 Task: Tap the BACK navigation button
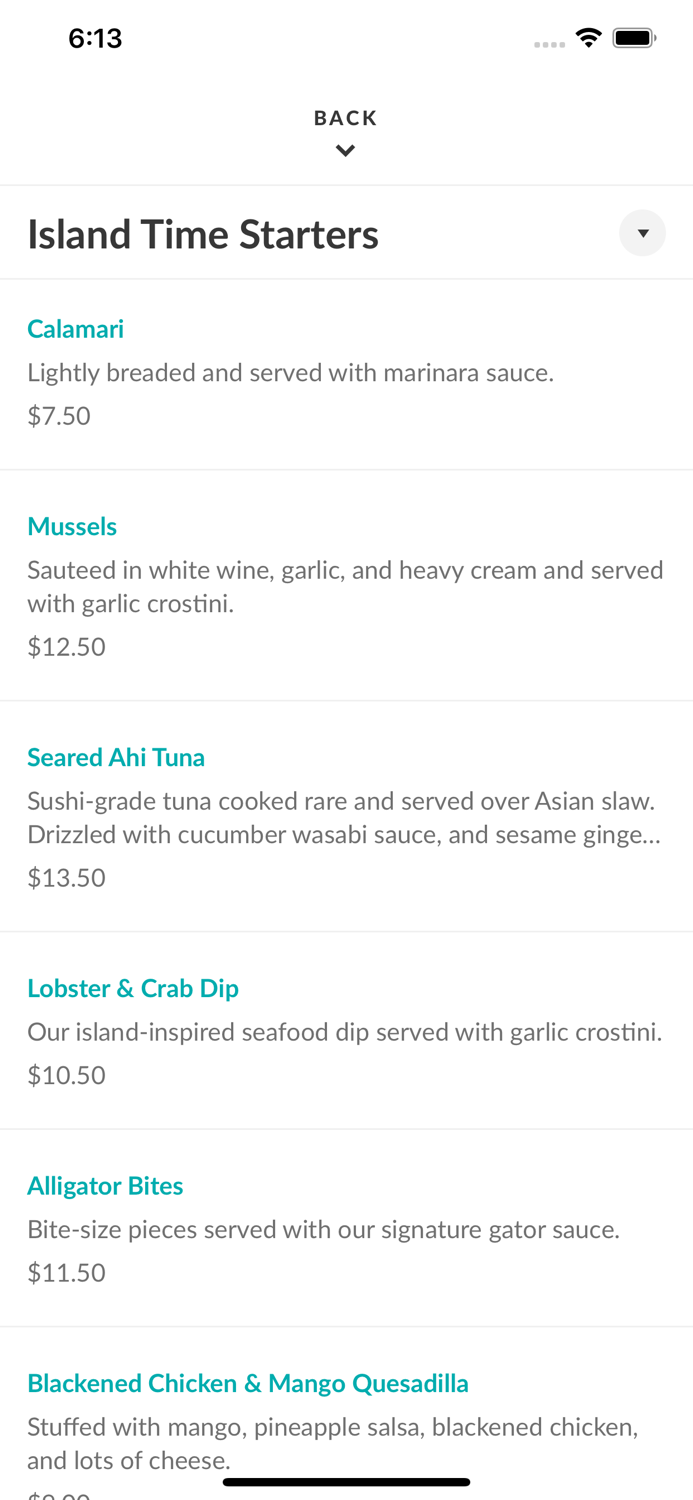(x=346, y=118)
